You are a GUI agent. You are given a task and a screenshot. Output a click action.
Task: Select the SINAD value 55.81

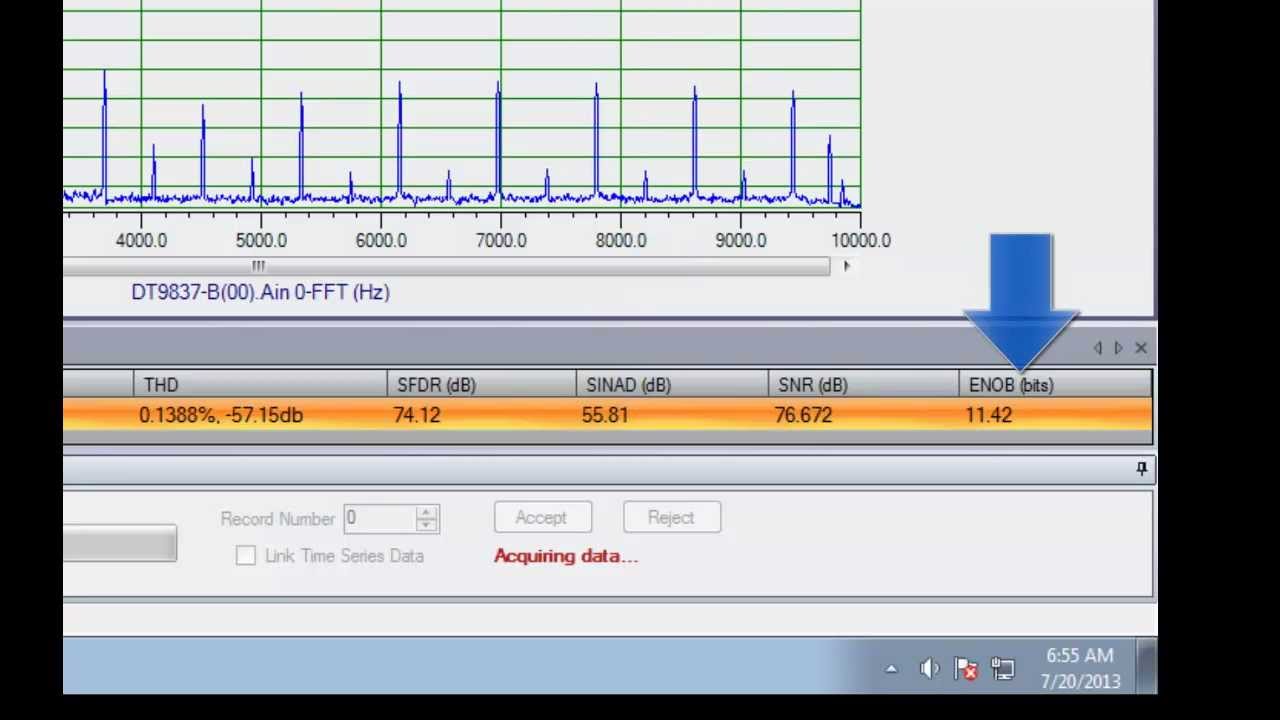pos(605,415)
